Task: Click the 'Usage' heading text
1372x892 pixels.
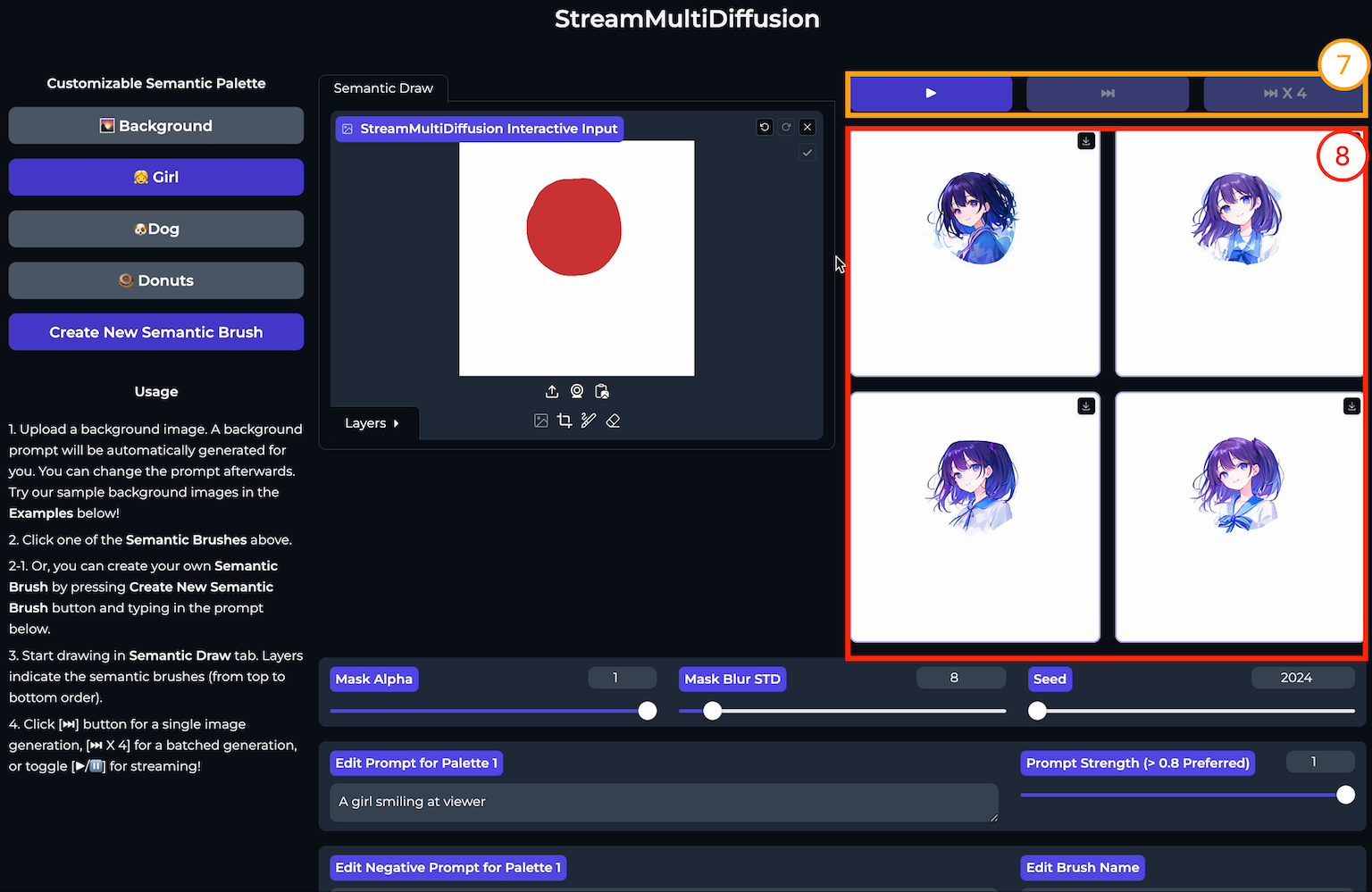Action: click(156, 391)
